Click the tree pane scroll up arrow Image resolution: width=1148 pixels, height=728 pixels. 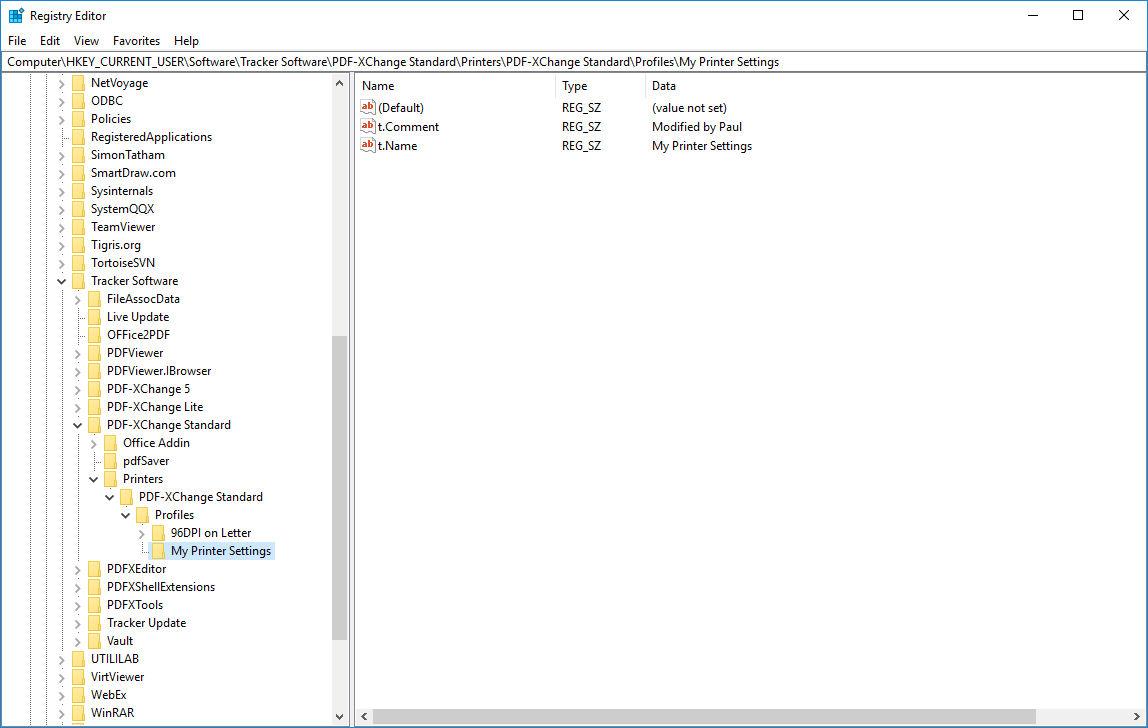(339, 83)
